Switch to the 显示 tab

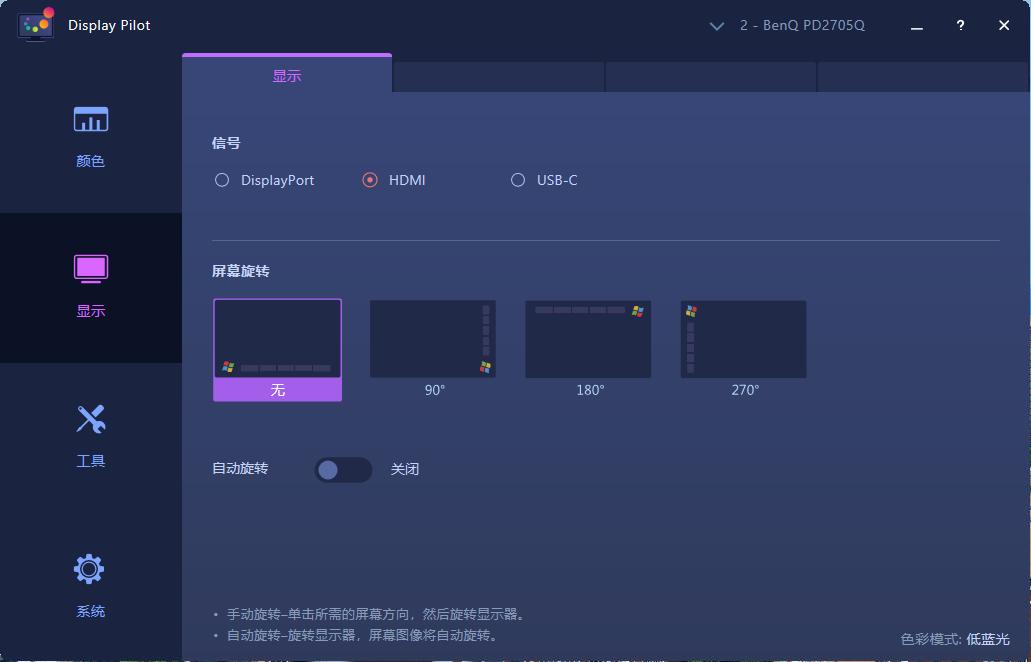(x=286, y=75)
